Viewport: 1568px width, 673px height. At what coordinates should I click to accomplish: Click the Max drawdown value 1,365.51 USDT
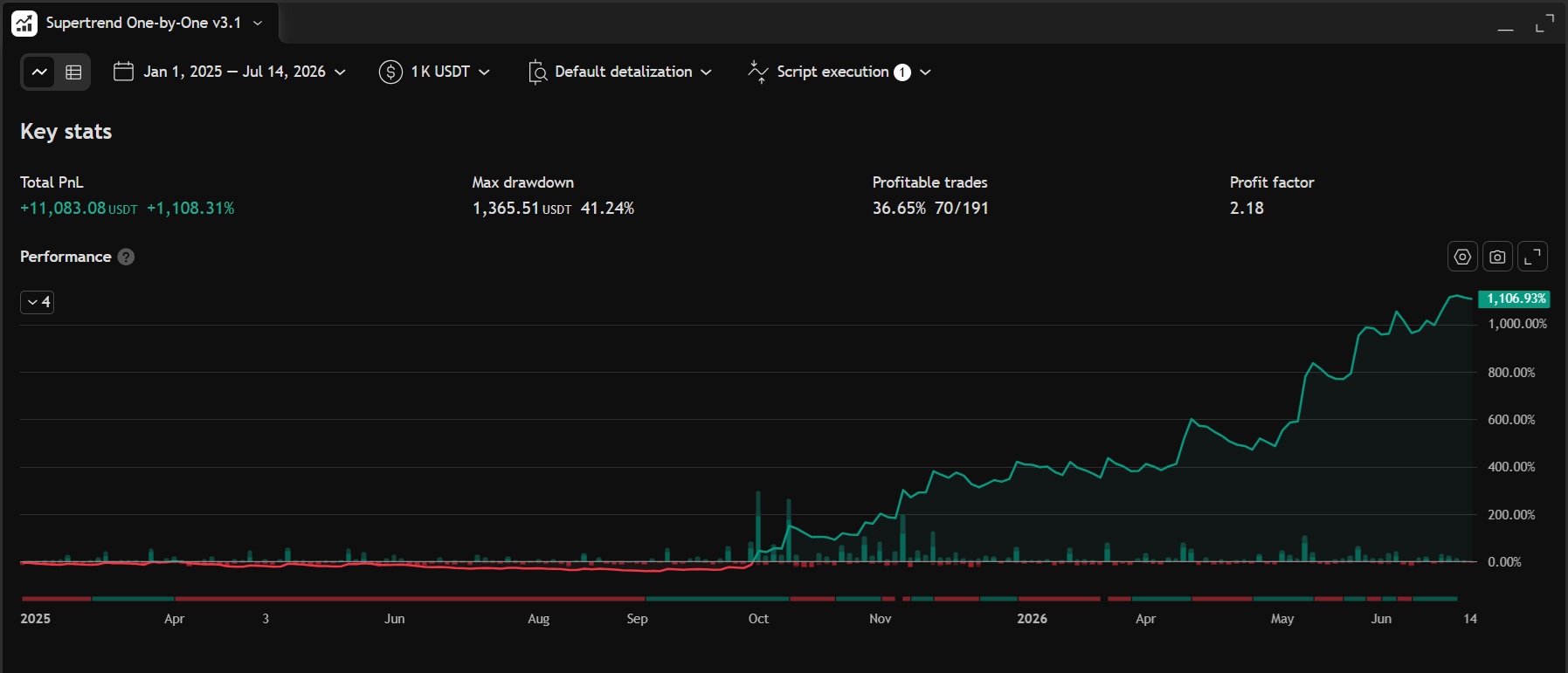tap(522, 209)
